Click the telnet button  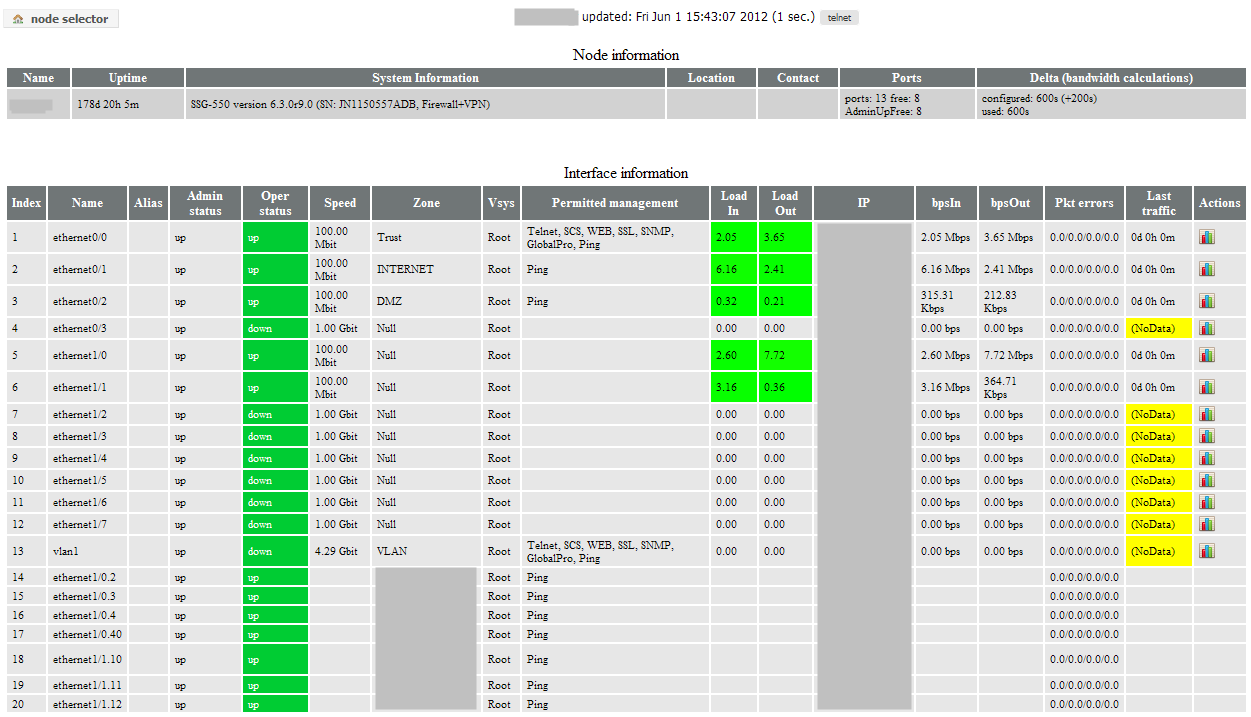[839, 18]
